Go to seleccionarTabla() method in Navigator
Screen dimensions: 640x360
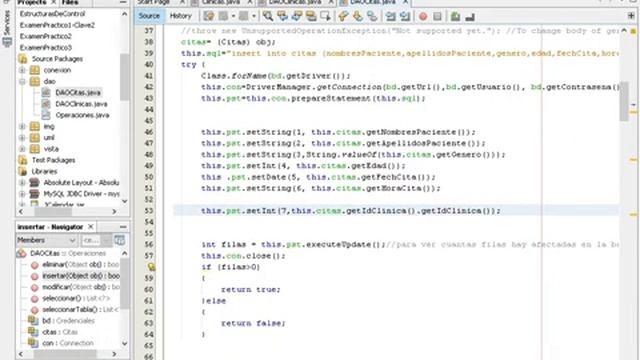[x=80, y=309]
